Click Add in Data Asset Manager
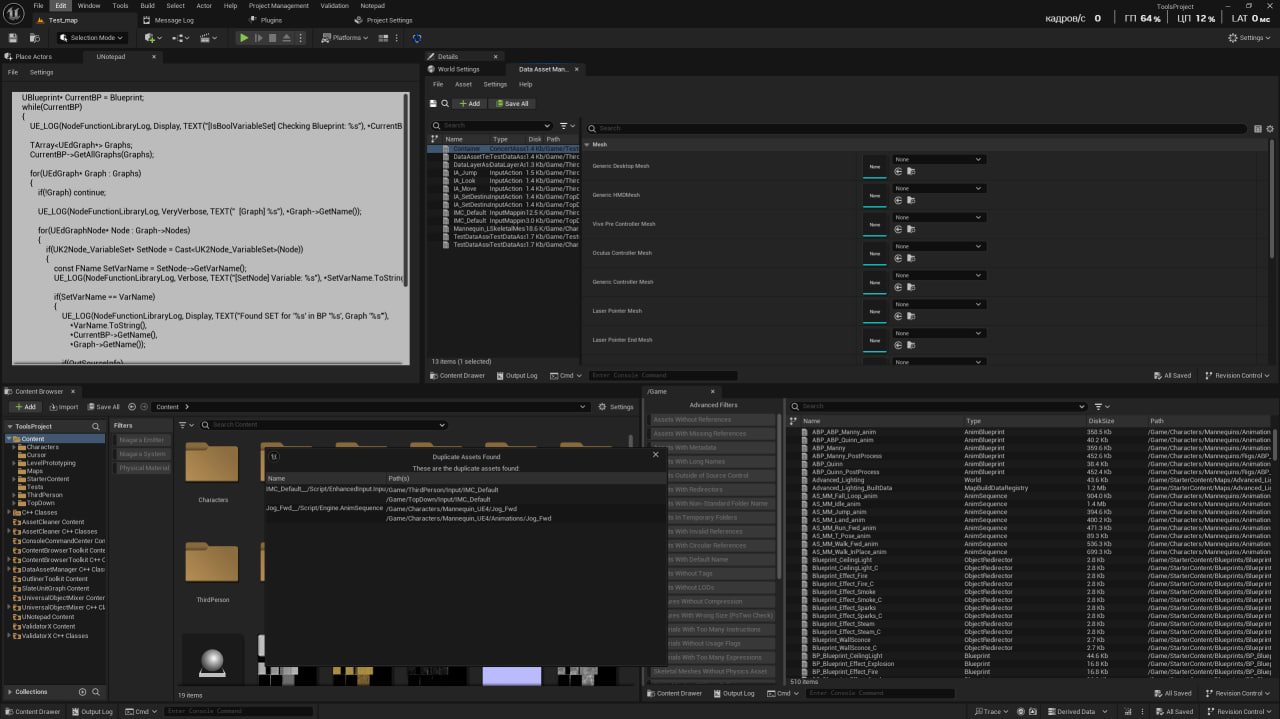The height and width of the screenshot is (719, 1280). (470, 103)
